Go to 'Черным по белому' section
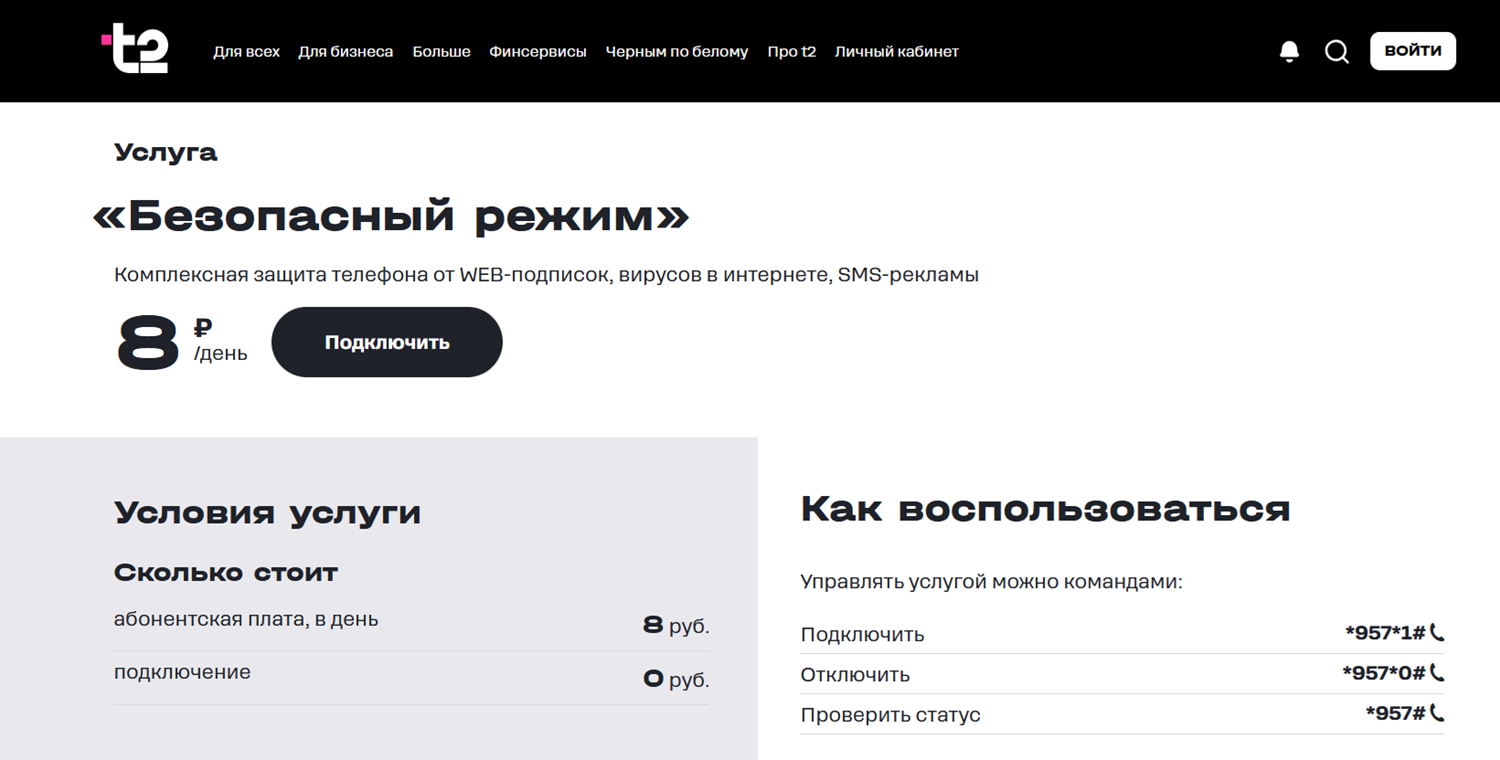 676,51
